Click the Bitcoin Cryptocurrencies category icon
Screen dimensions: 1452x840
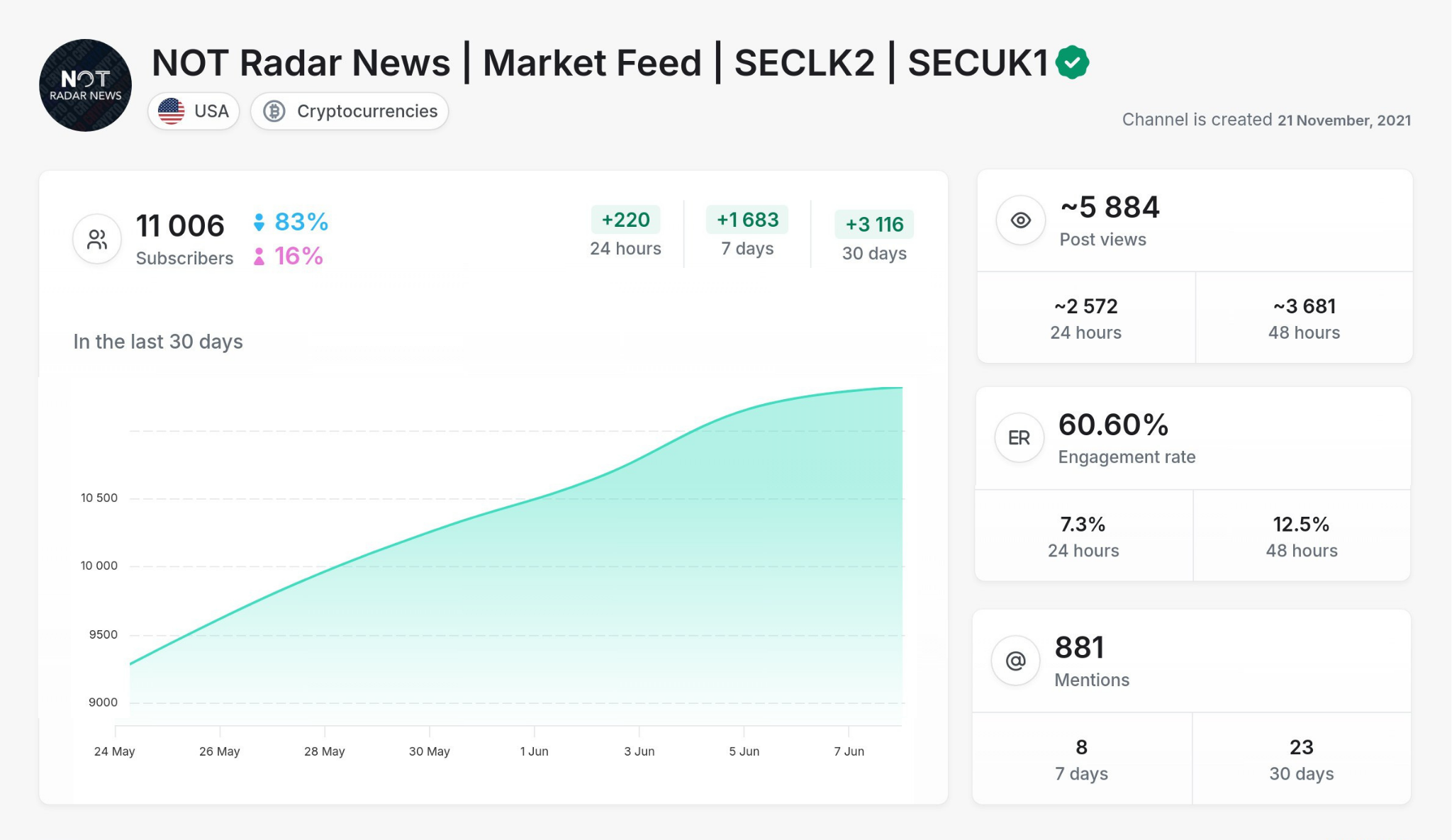click(274, 111)
